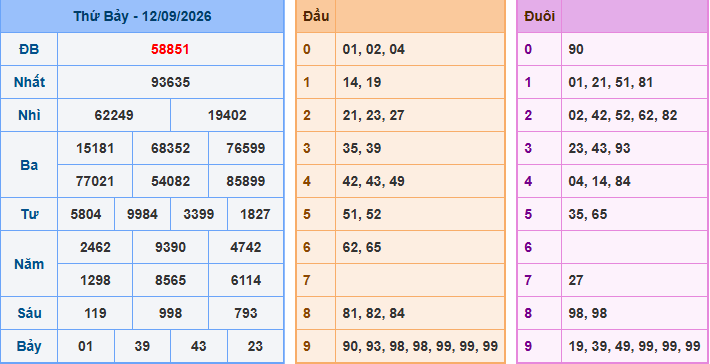Select Sáu prize number 998
This screenshot has width=710, height=364.
tap(170, 313)
